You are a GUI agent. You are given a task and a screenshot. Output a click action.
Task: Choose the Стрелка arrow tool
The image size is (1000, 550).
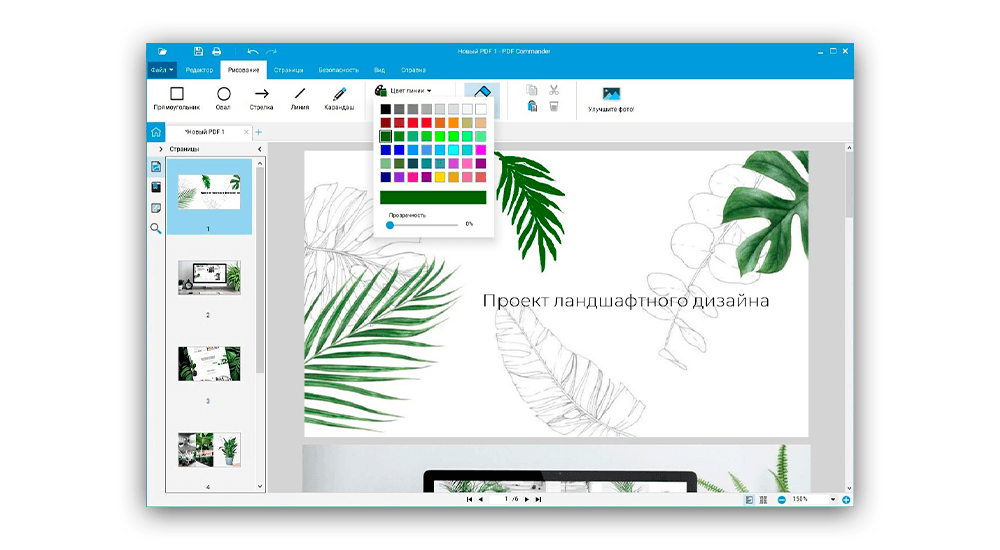(x=261, y=98)
